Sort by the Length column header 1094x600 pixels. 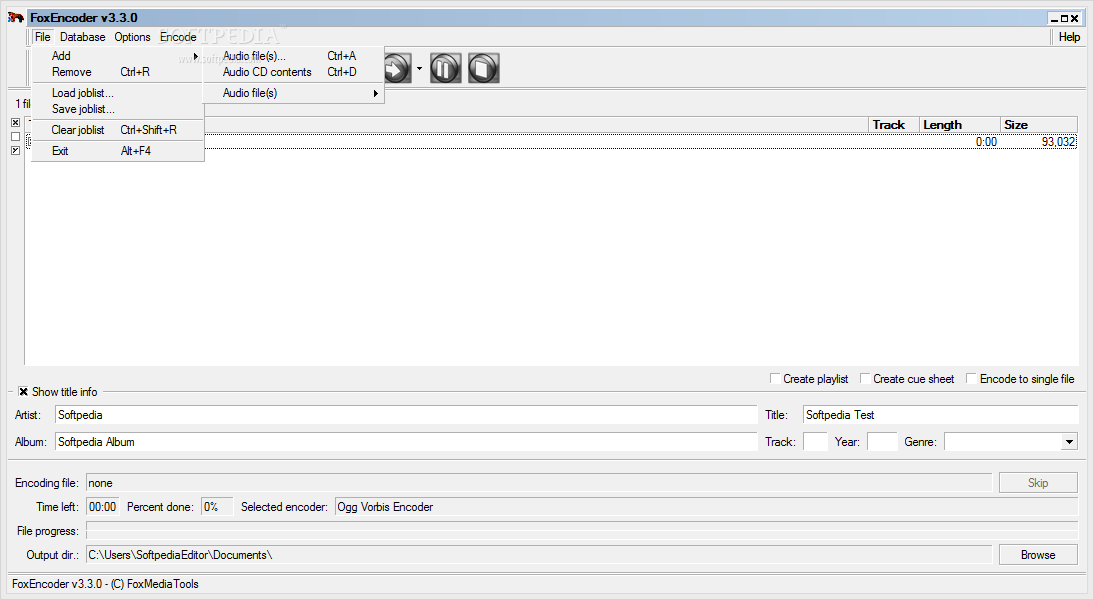tap(959, 125)
